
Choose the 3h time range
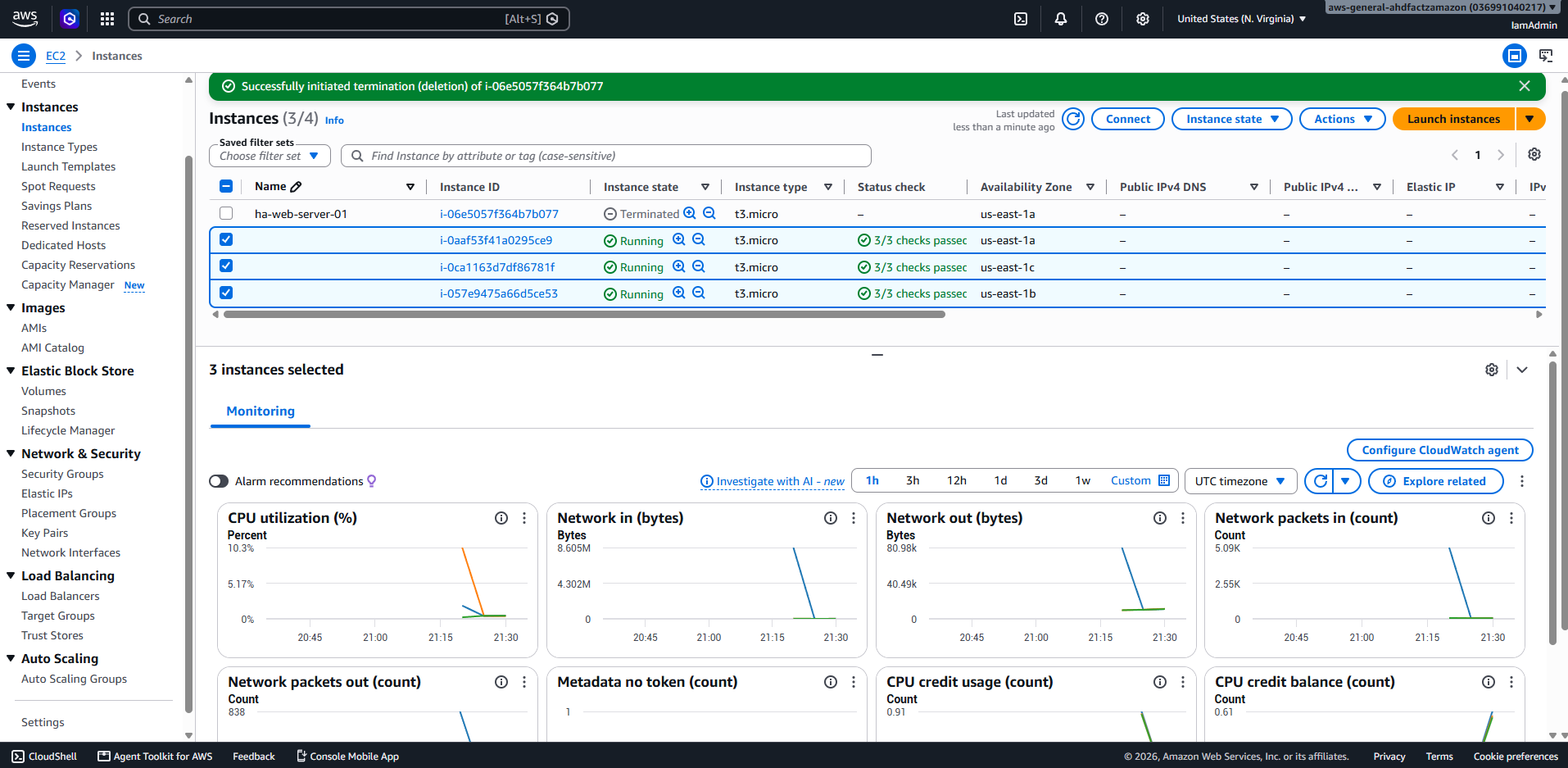point(913,480)
